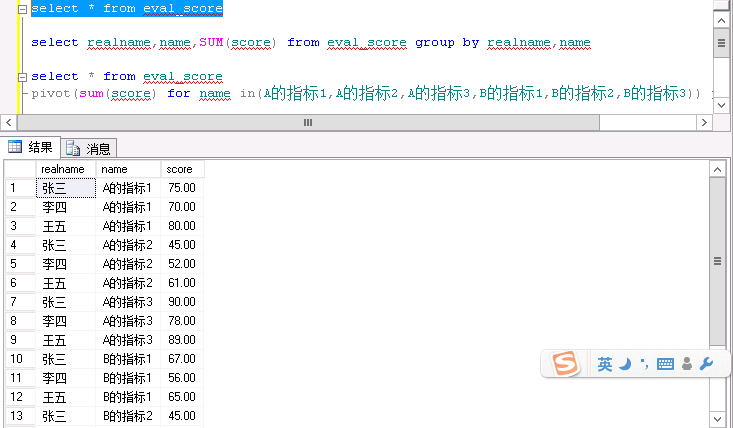Click the editor vertical scroll up arrow
The image size is (733, 428).
point(721,21)
